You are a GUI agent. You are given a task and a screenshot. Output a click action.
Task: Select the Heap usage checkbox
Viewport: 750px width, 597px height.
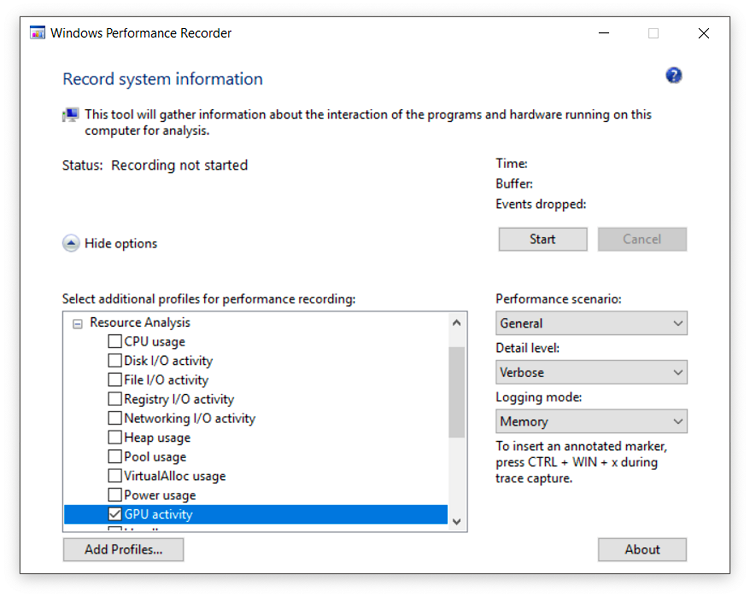coord(115,437)
